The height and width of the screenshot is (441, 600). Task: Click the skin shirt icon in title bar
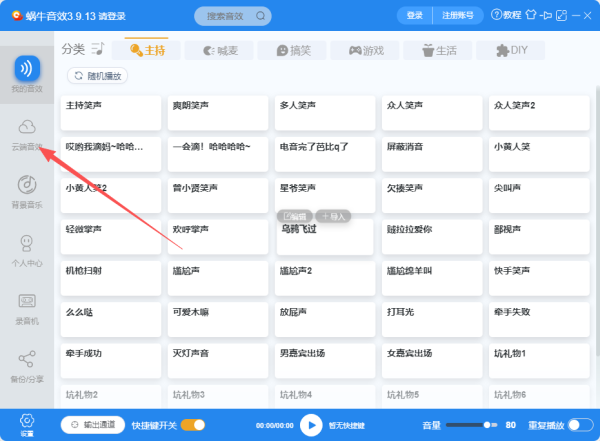click(x=531, y=15)
